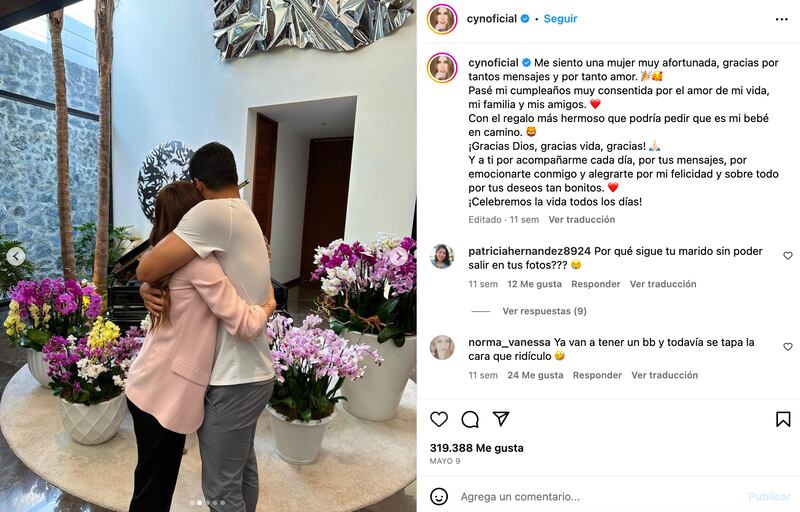Share the post using paper plane icon
Image resolution: width=800 pixels, height=512 pixels.
pyautogui.click(x=501, y=419)
